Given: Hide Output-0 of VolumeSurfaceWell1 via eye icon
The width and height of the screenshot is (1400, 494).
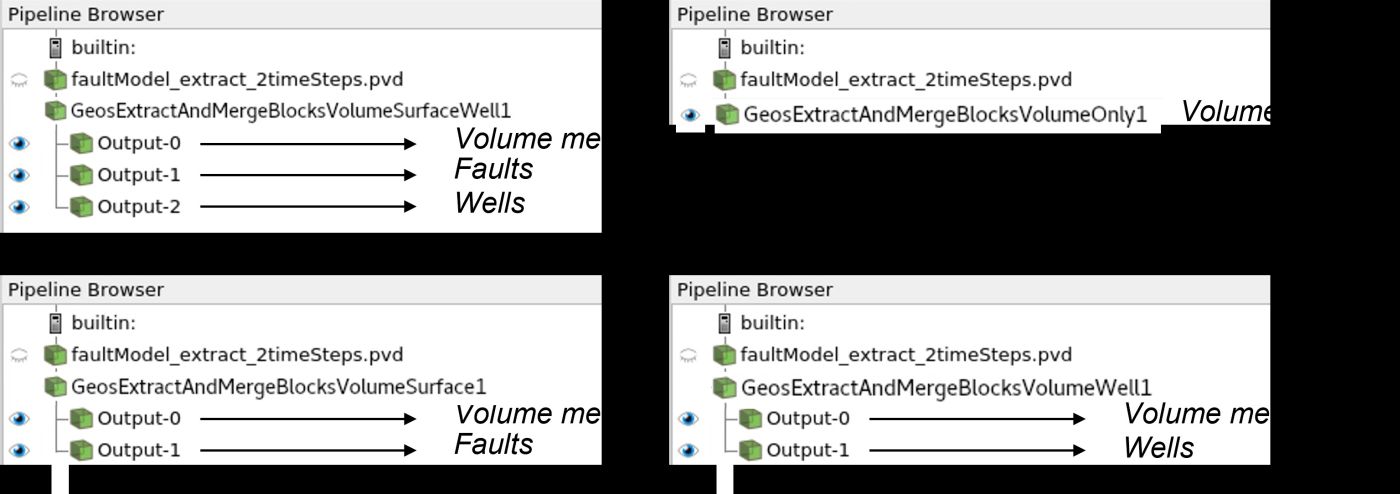Looking at the screenshot, I should 19,143.
